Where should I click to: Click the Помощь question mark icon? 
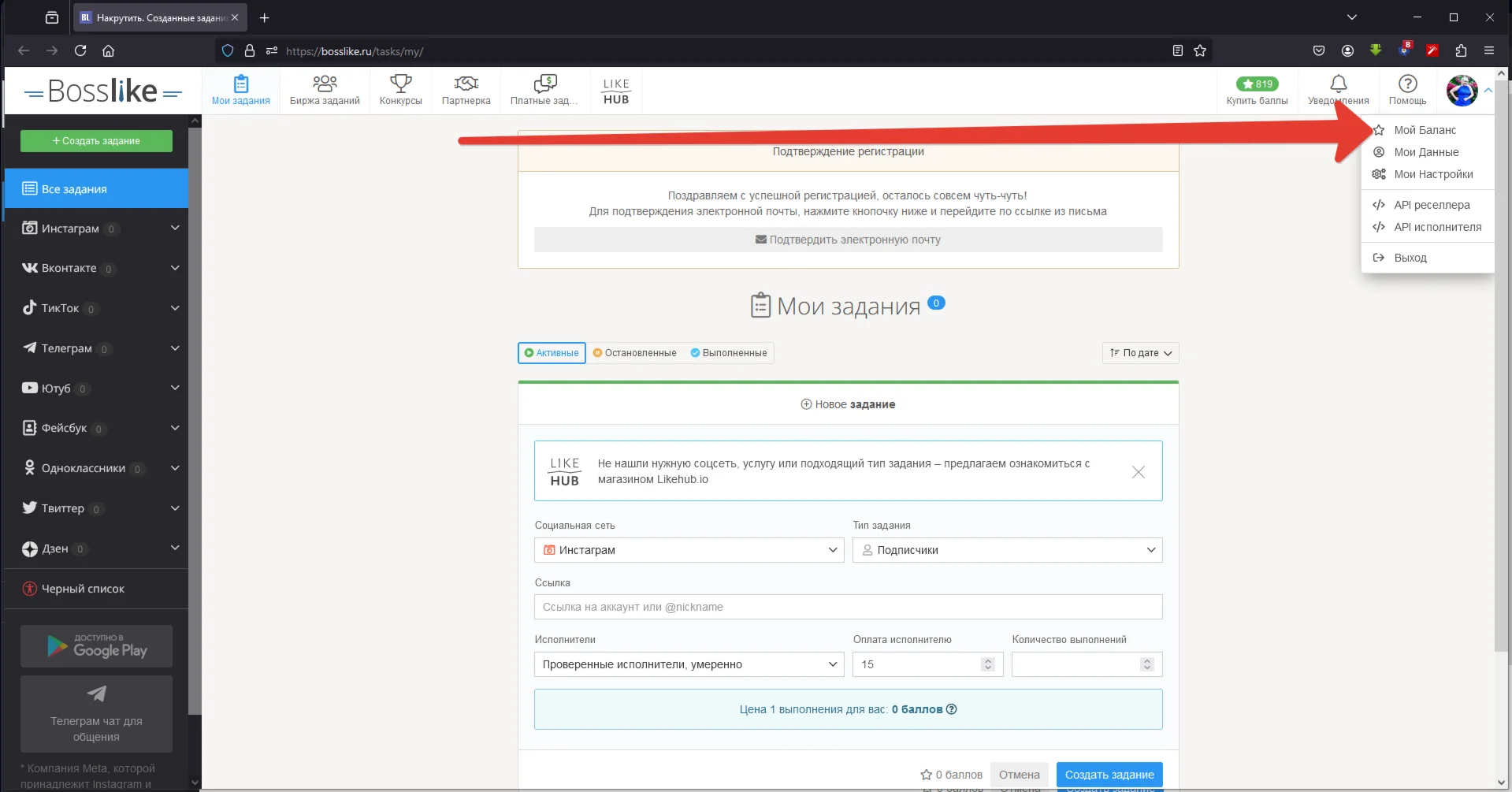pyautogui.click(x=1407, y=84)
